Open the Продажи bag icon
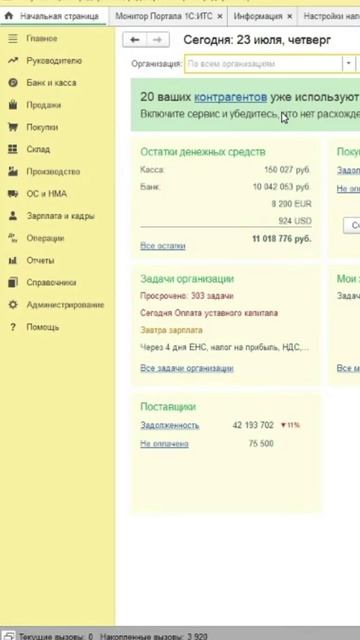Screen dimensions: 360x640 click(13, 105)
